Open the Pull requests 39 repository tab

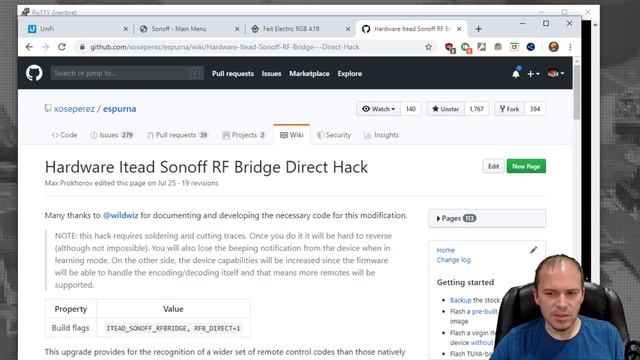178,135
